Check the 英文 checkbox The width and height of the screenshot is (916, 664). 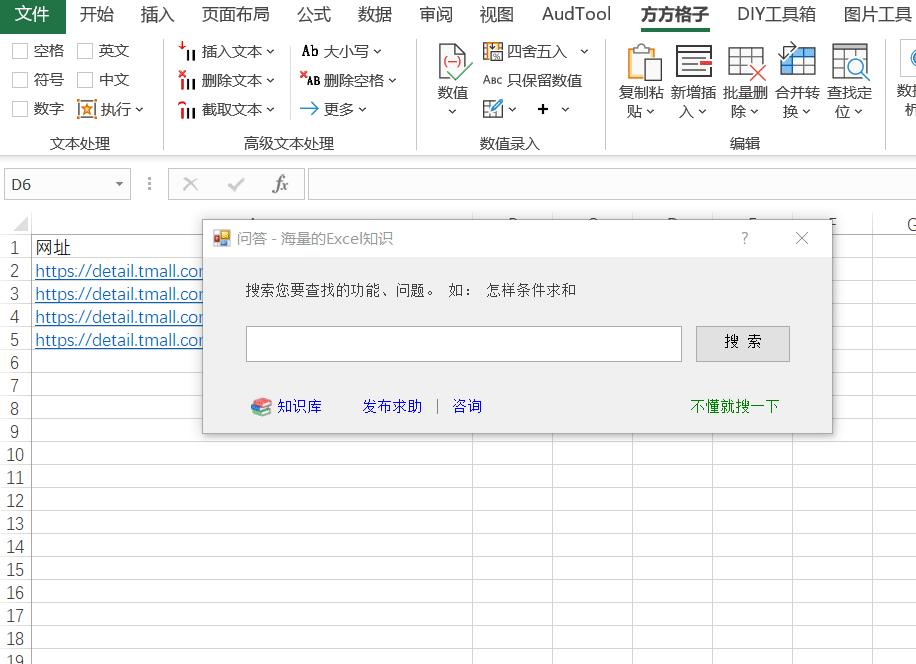[x=85, y=51]
